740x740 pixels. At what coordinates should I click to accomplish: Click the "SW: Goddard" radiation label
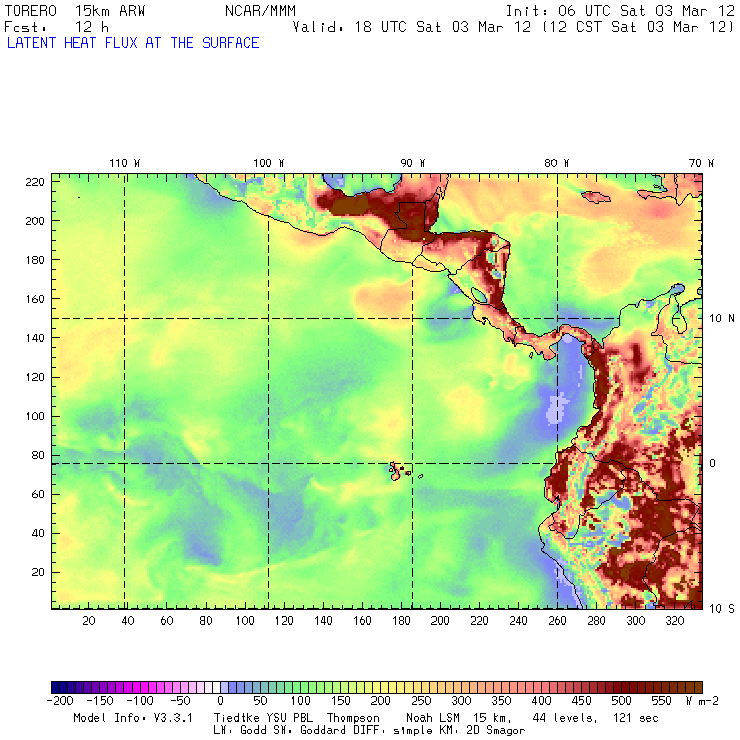coord(310,730)
